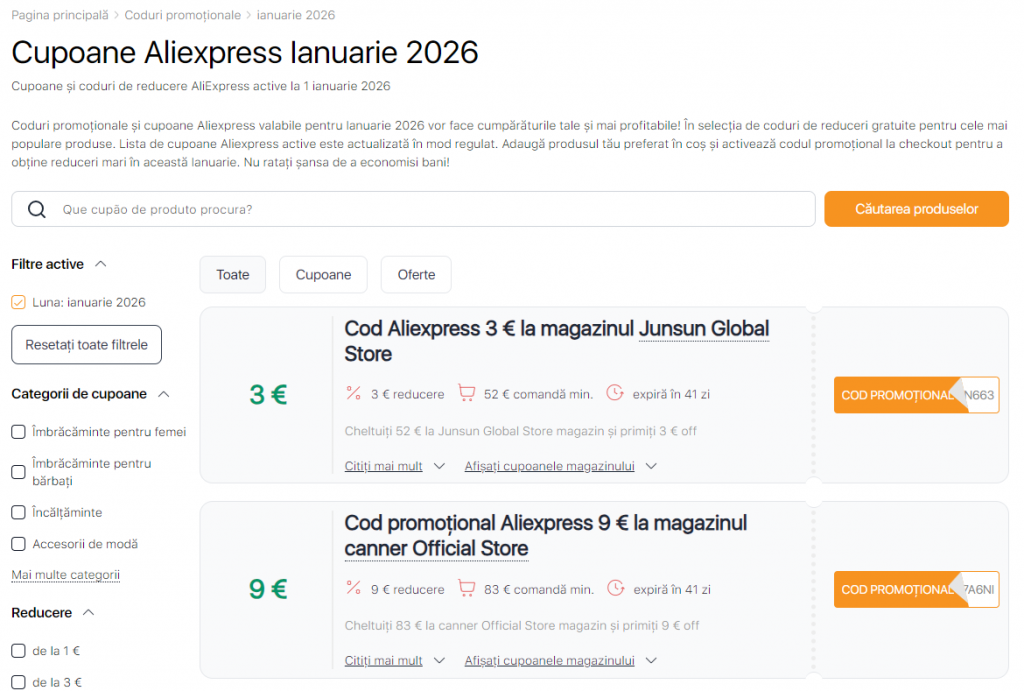1024x691 pixels.
Task: Reveal the code via the "COD PROMOȚIONAL" button ending N663
Action: [900, 394]
